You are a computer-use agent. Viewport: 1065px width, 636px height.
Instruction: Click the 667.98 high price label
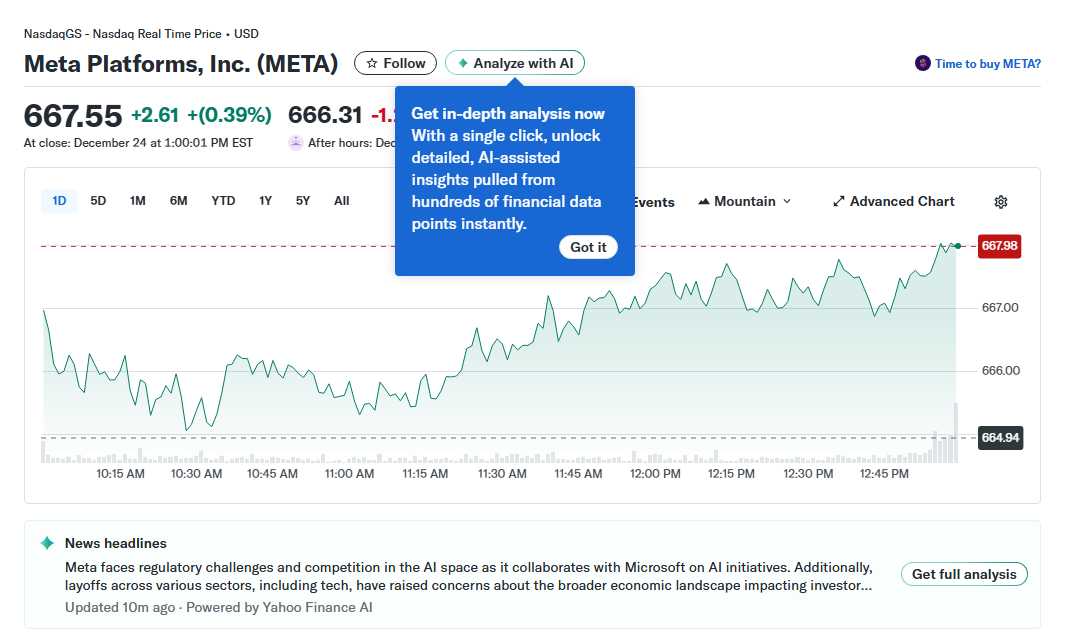tap(999, 246)
